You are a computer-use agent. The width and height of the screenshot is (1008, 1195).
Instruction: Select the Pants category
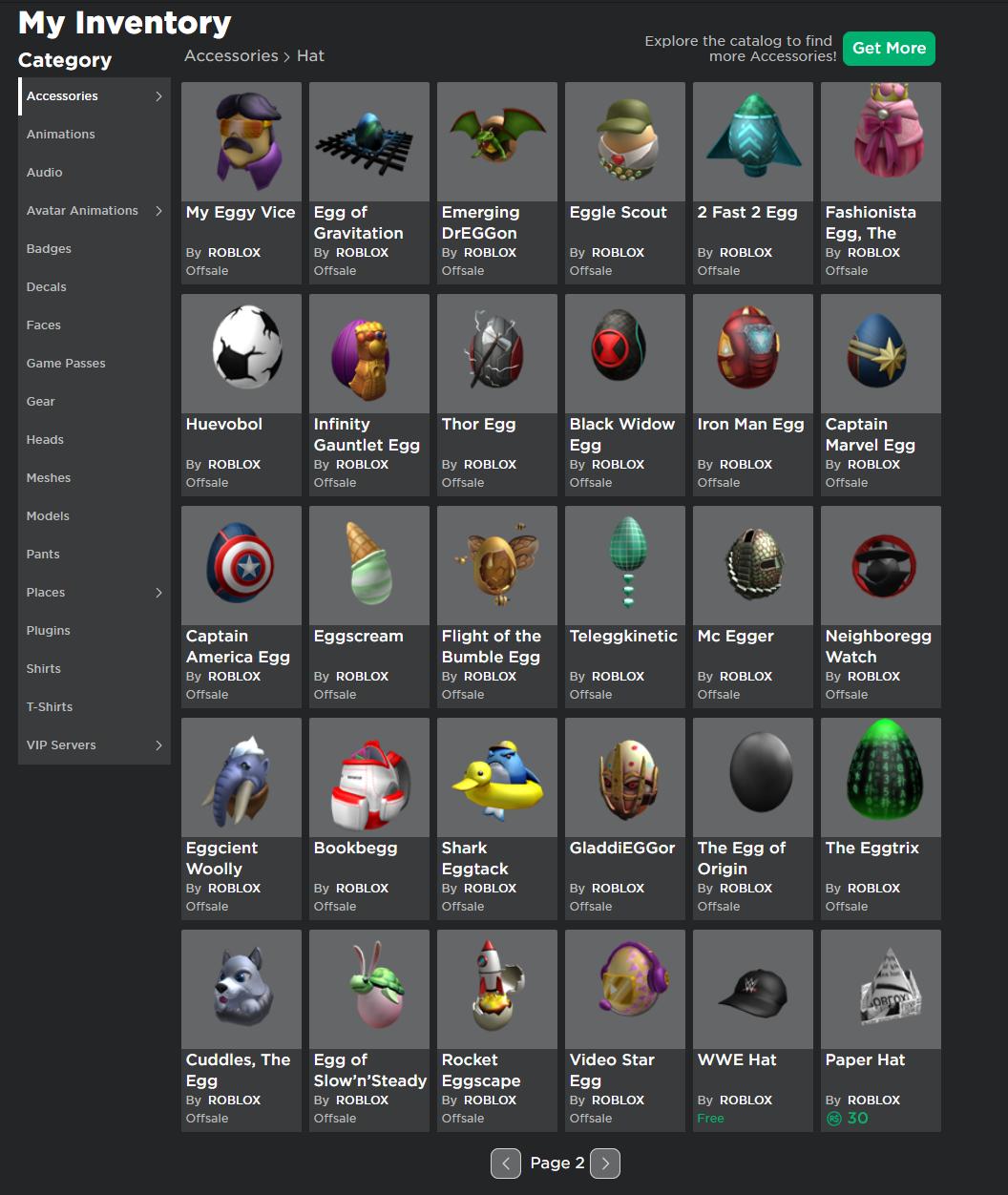(x=94, y=555)
